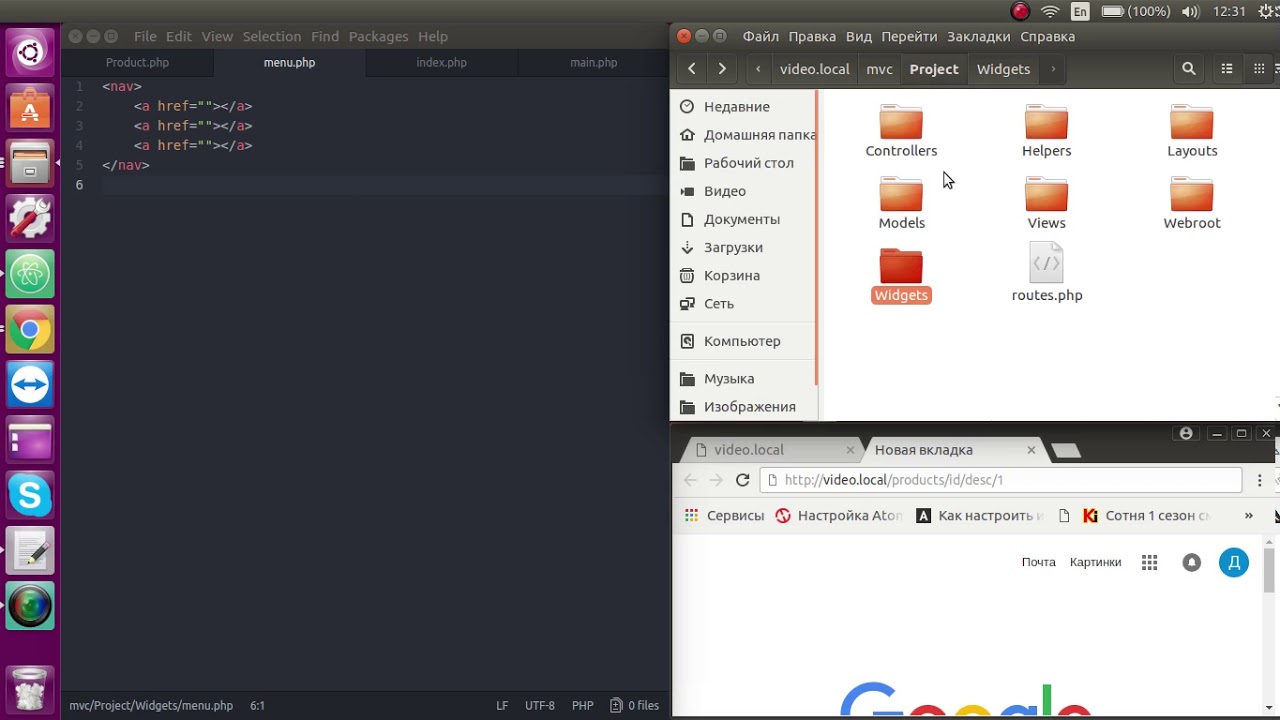Image resolution: width=1280 pixels, height=720 pixels.
Task: Open new Chrome tab button
Action: pyautogui.click(x=1067, y=451)
